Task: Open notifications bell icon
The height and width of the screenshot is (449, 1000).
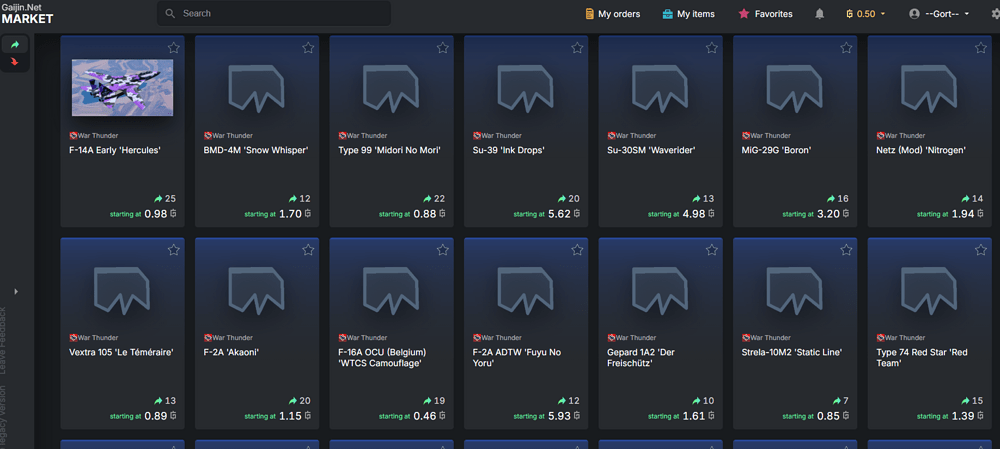Action: pos(820,14)
